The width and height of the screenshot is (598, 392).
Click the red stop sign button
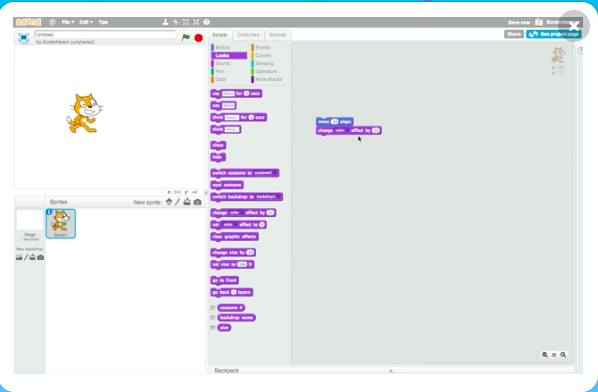(198, 38)
